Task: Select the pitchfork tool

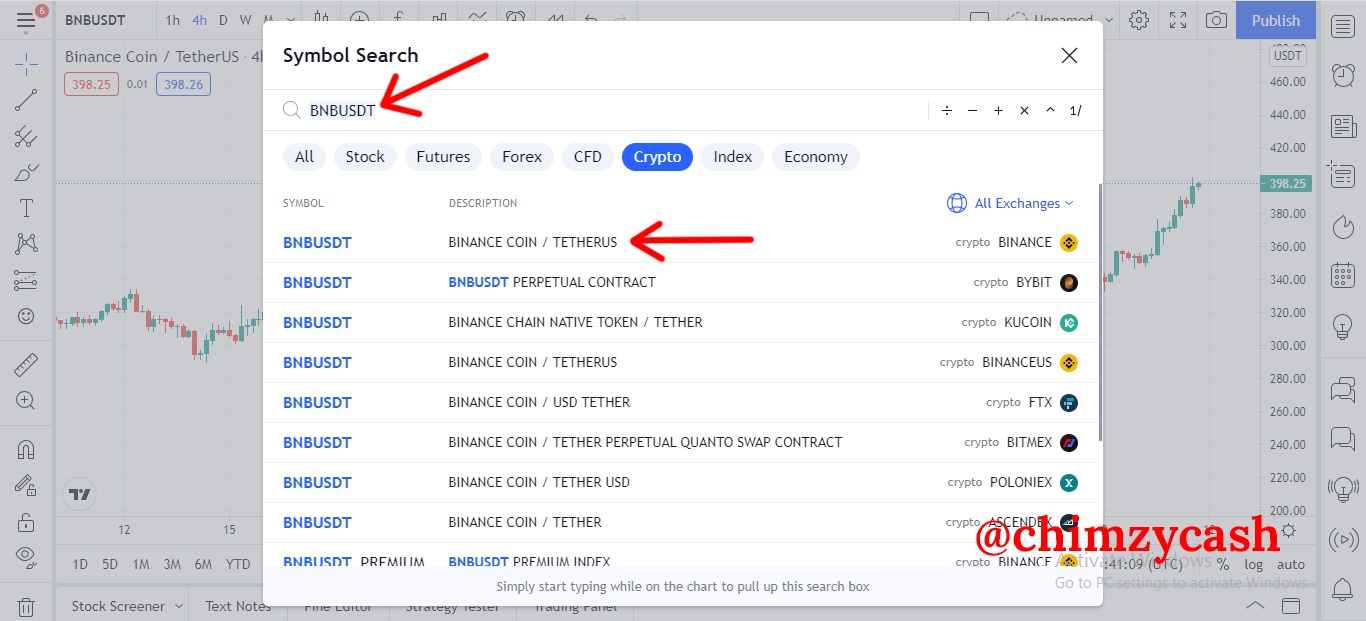Action: (26, 137)
